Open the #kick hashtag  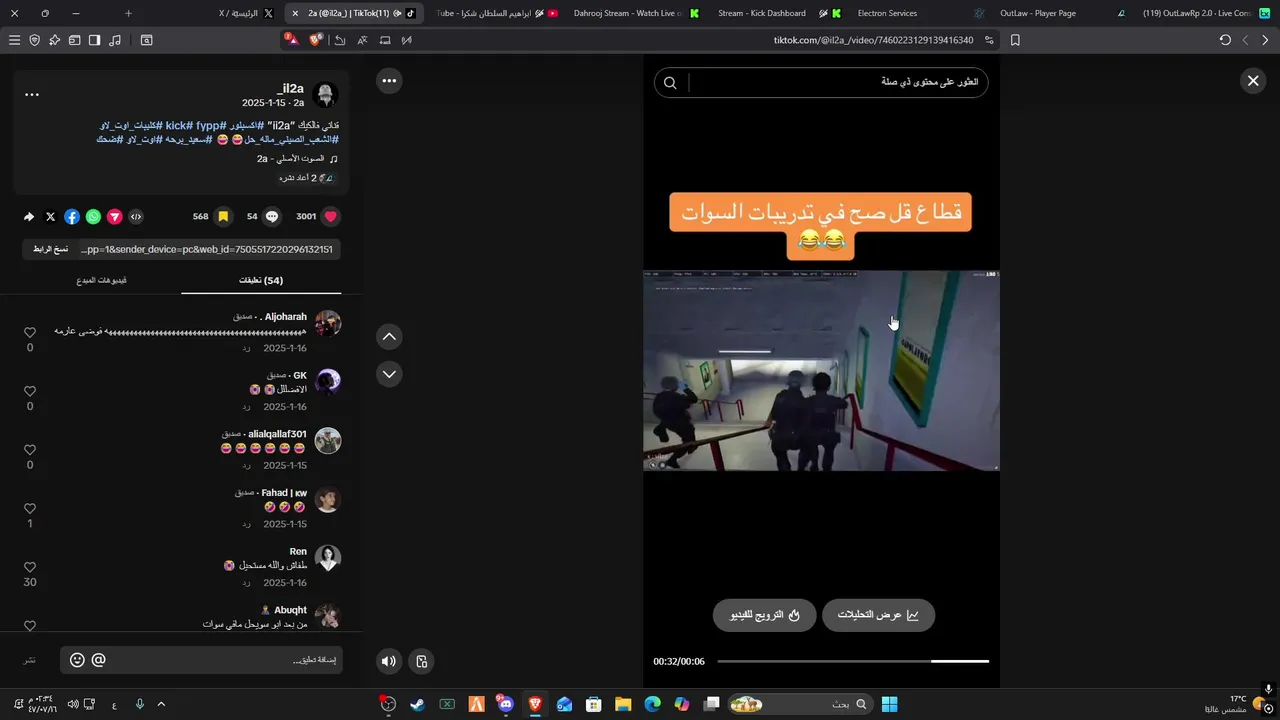(178, 125)
